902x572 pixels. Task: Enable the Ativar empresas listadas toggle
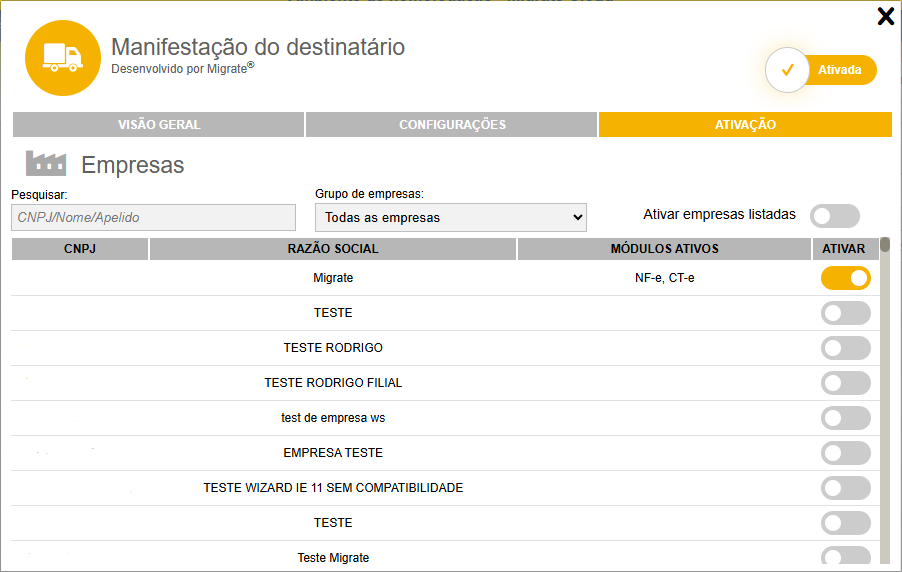pos(835,215)
